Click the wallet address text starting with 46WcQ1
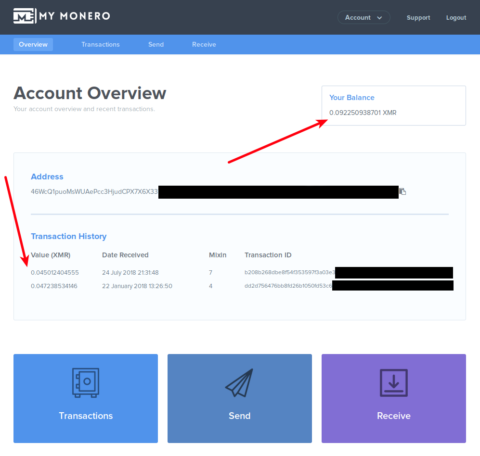Screen dimensions: 480x456 pos(94,192)
